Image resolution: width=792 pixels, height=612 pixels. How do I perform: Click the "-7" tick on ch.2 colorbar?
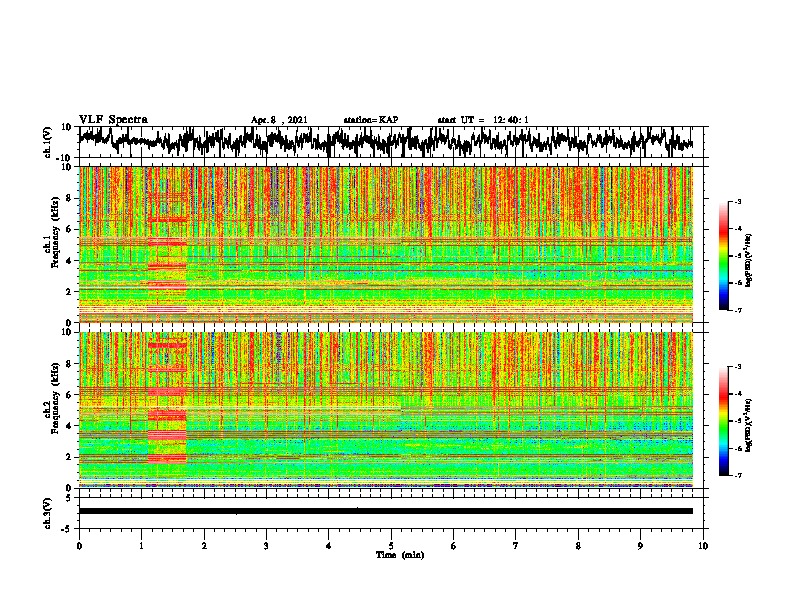(x=738, y=475)
